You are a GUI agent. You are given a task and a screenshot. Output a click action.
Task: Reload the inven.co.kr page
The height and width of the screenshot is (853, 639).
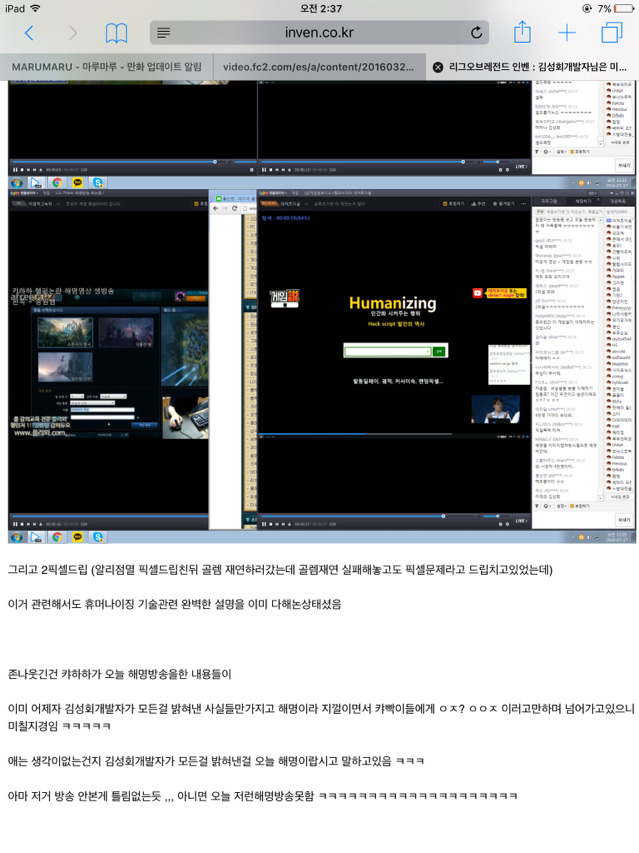click(x=476, y=33)
